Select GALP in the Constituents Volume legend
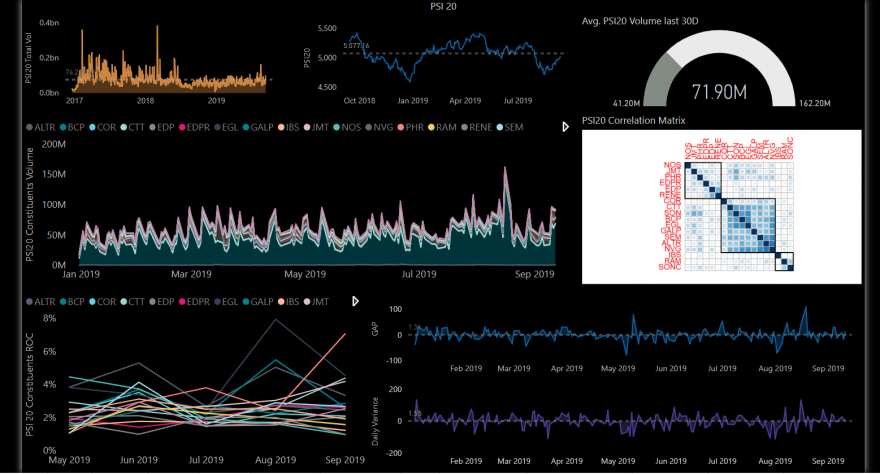The image size is (880, 474). [258, 127]
